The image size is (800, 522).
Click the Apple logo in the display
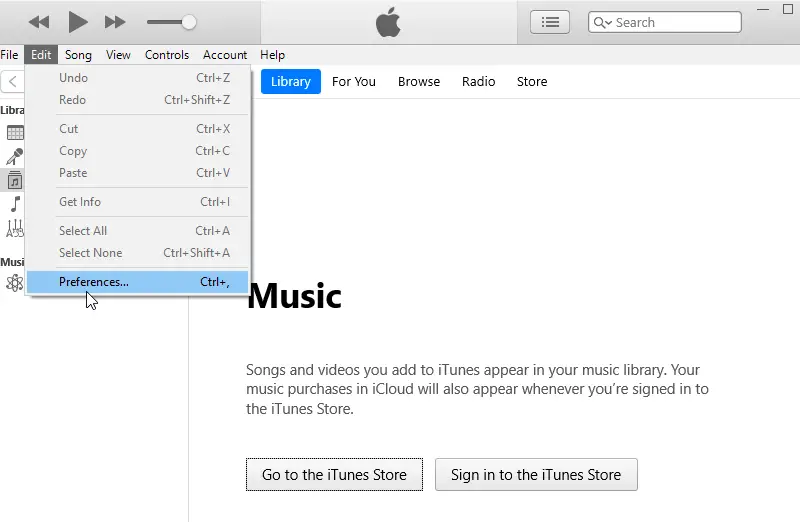[388, 22]
